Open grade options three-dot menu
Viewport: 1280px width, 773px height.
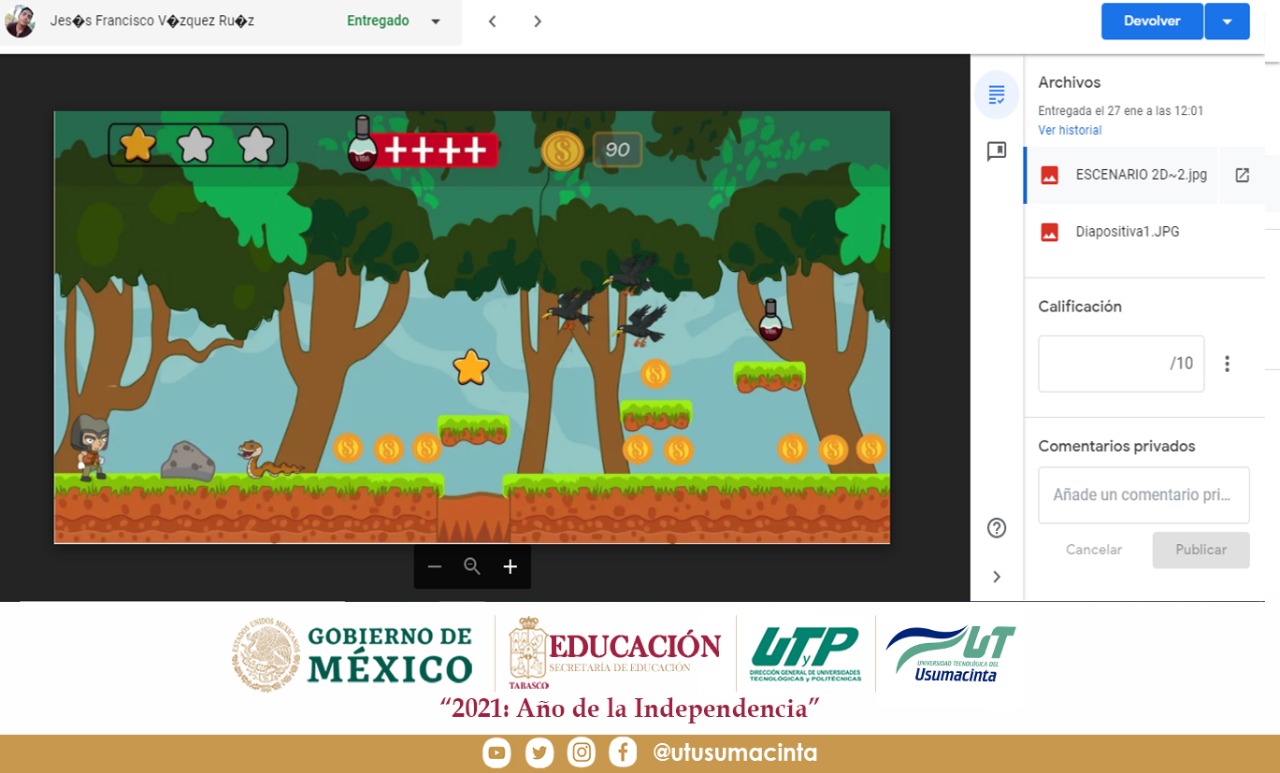point(1227,364)
